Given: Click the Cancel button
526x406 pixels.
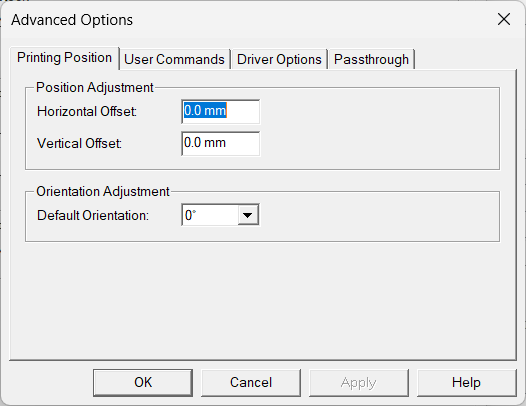Looking at the screenshot, I should tap(251, 383).
